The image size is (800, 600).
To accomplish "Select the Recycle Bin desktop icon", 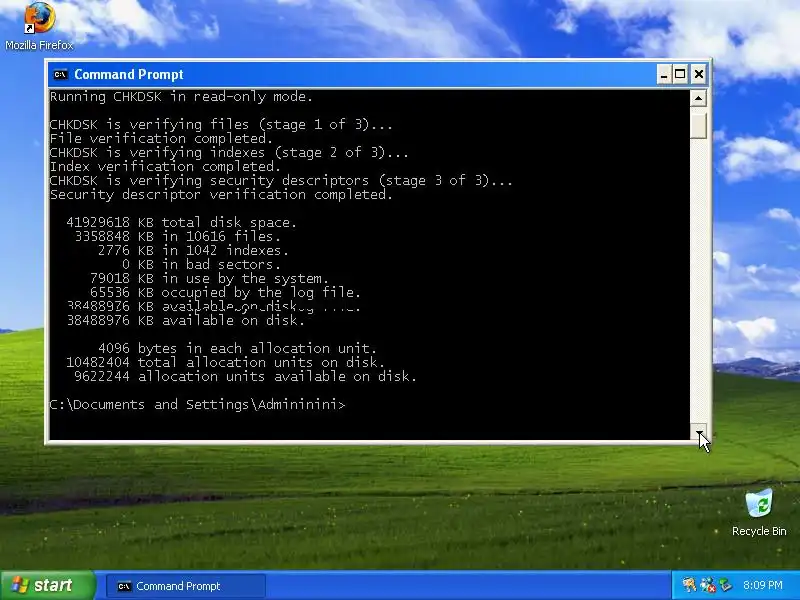I will click(x=759, y=512).
